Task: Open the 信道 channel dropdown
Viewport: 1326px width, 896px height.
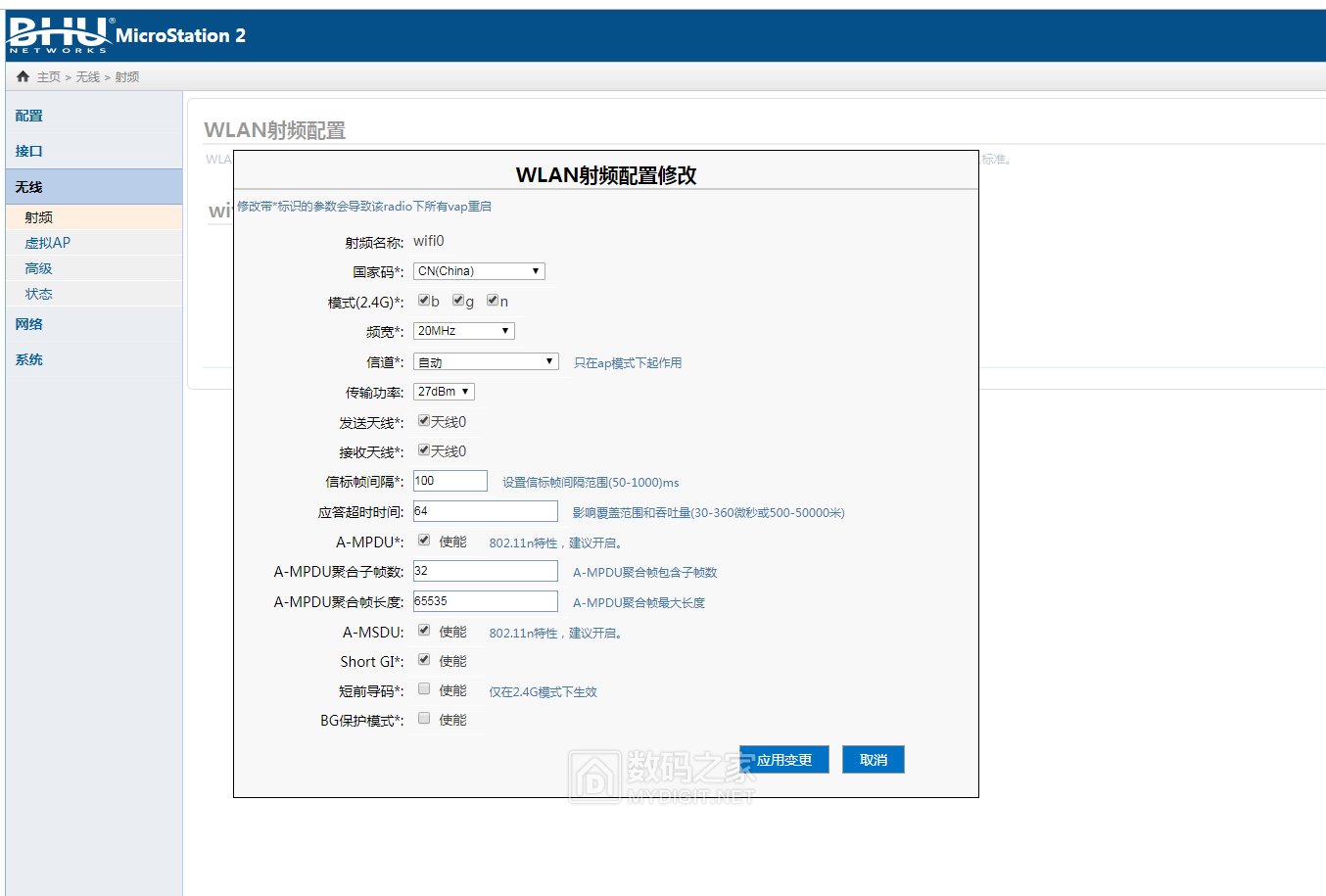Action: 485,360
